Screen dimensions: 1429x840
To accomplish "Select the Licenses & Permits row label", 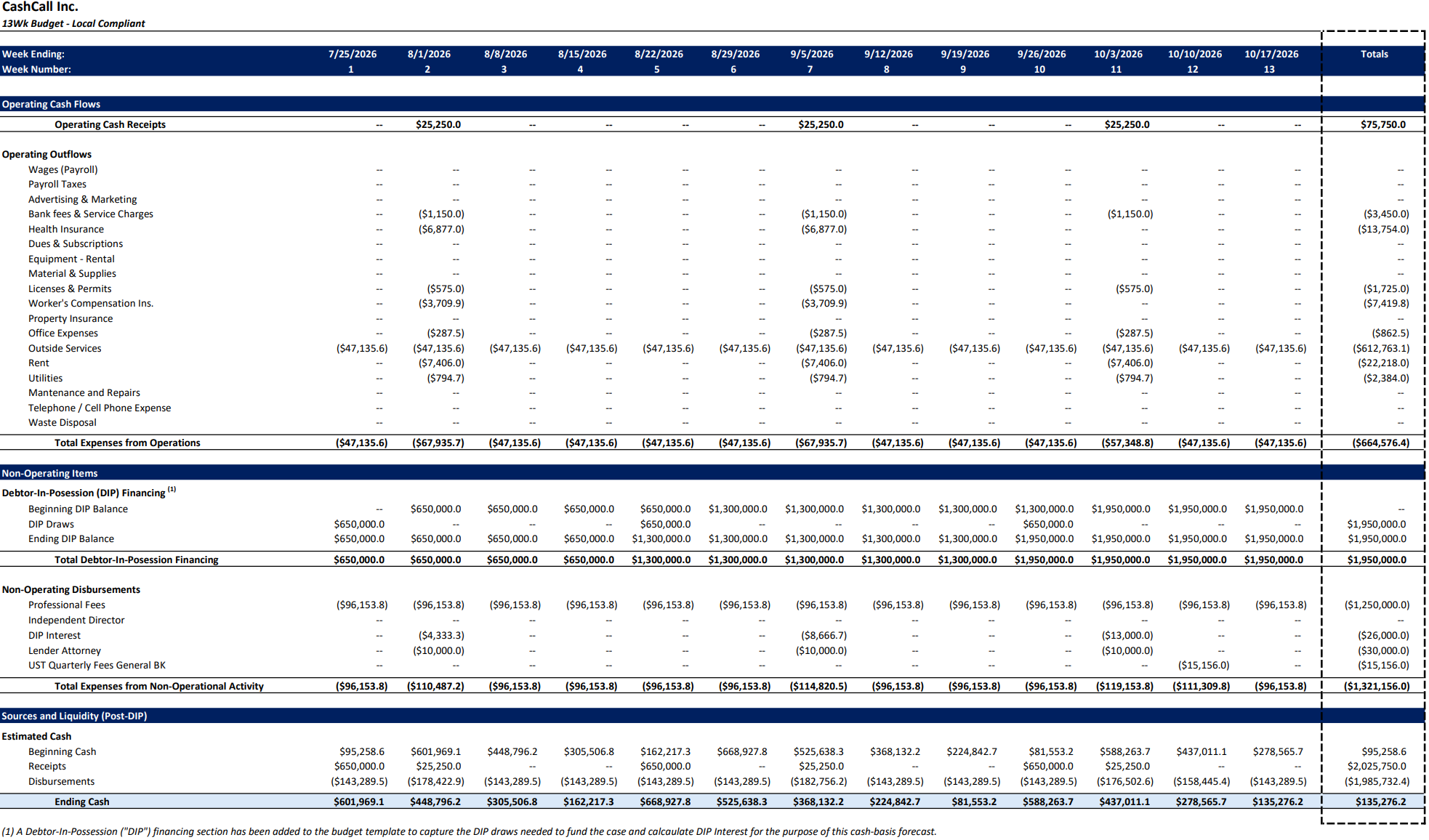I will coord(70,288).
